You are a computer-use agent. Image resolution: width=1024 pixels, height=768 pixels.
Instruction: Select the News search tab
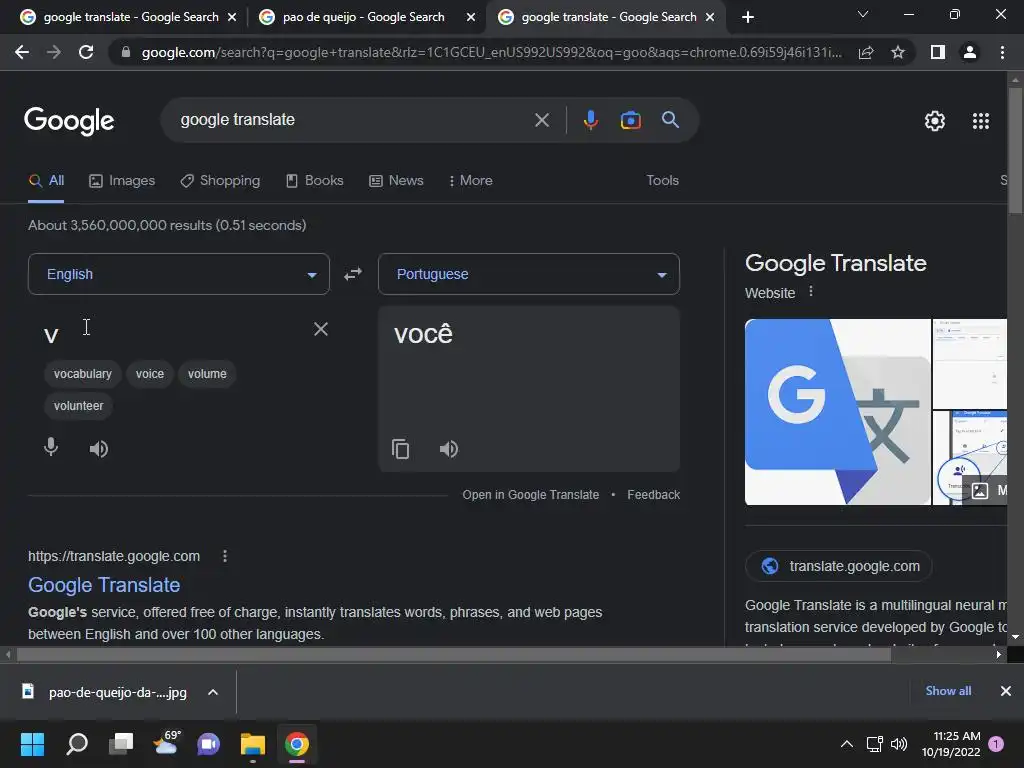(396, 180)
